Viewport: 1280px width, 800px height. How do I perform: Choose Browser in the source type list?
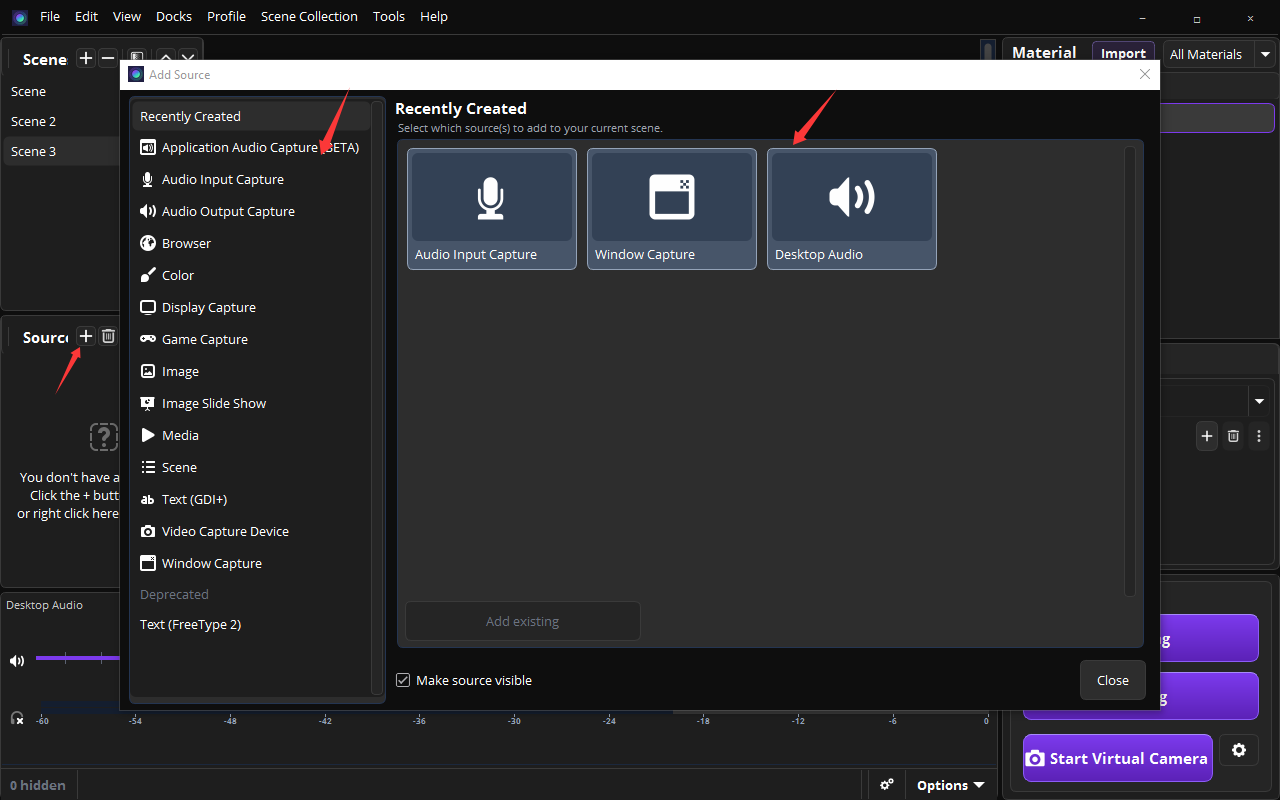click(250, 243)
